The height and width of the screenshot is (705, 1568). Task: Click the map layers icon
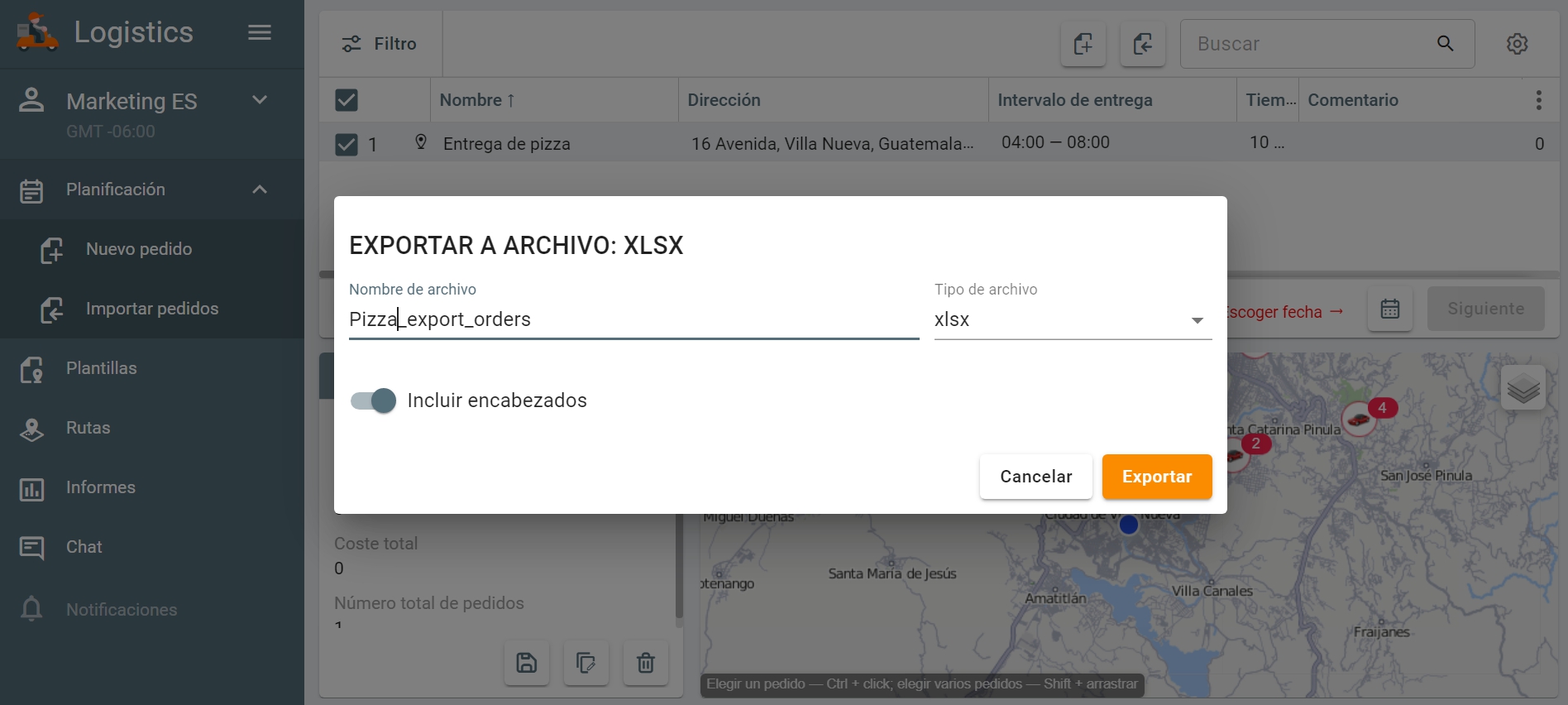point(1523,387)
